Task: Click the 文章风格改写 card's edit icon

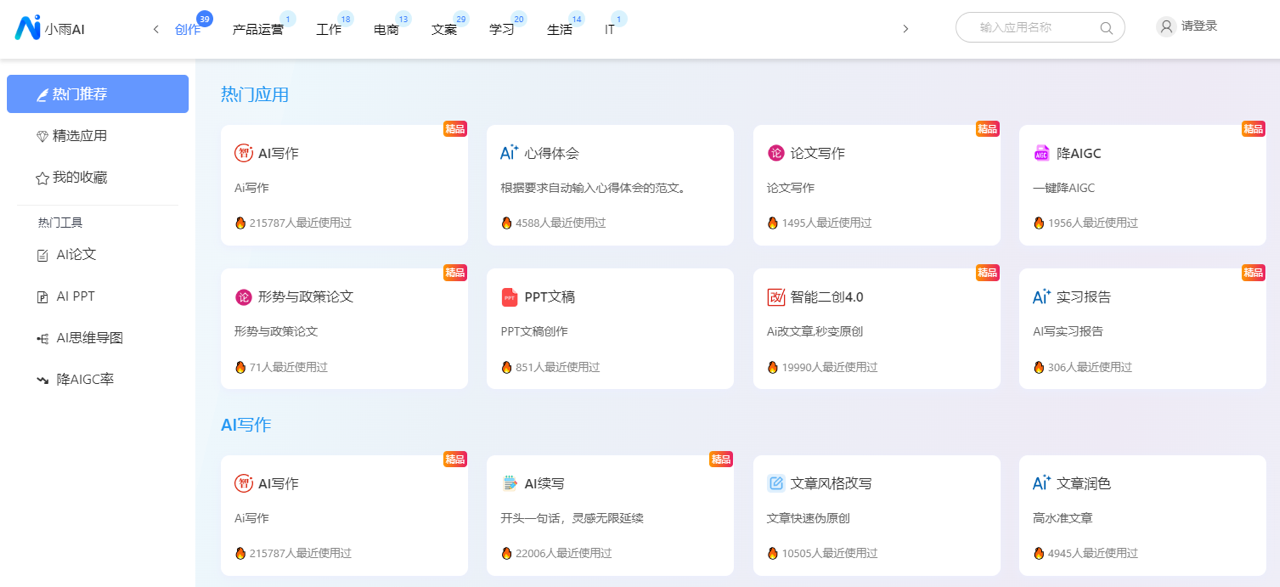Action: point(775,483)
